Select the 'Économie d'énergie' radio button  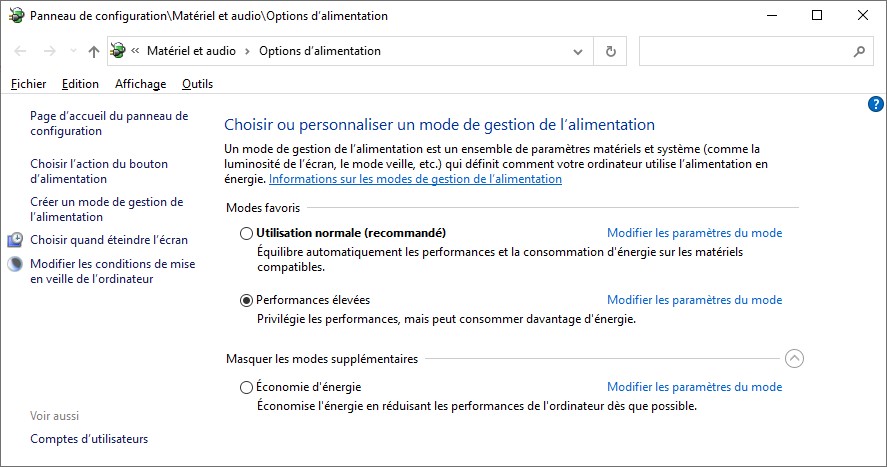(x=247, y=387)
